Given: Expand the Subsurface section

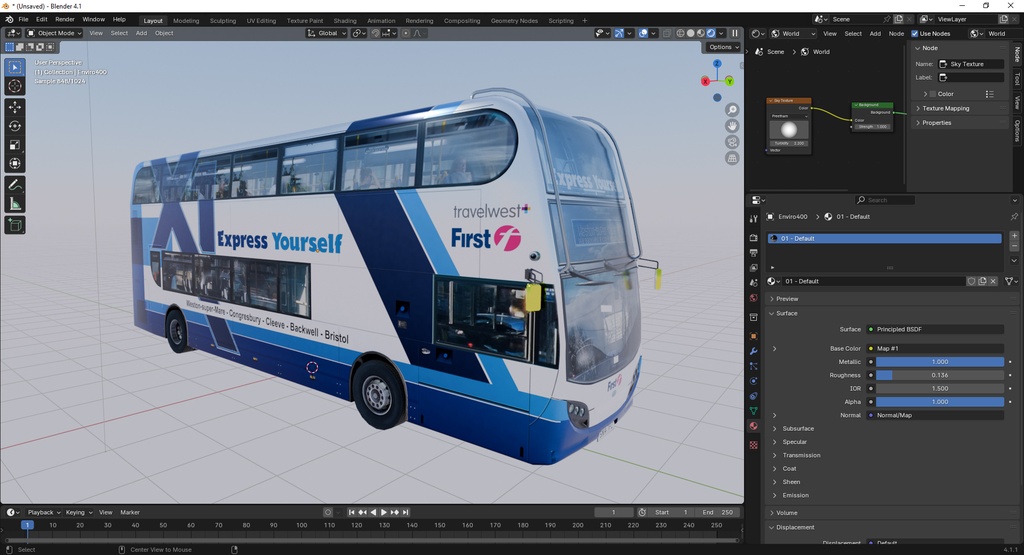Looking at the screenshot, I should (x=797, y=428).
